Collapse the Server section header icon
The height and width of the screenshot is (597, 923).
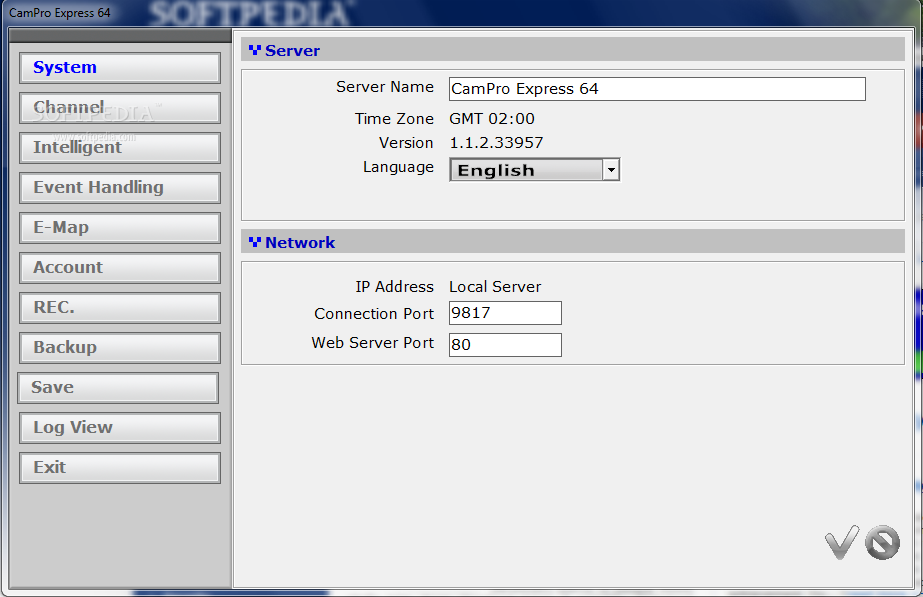254,50
